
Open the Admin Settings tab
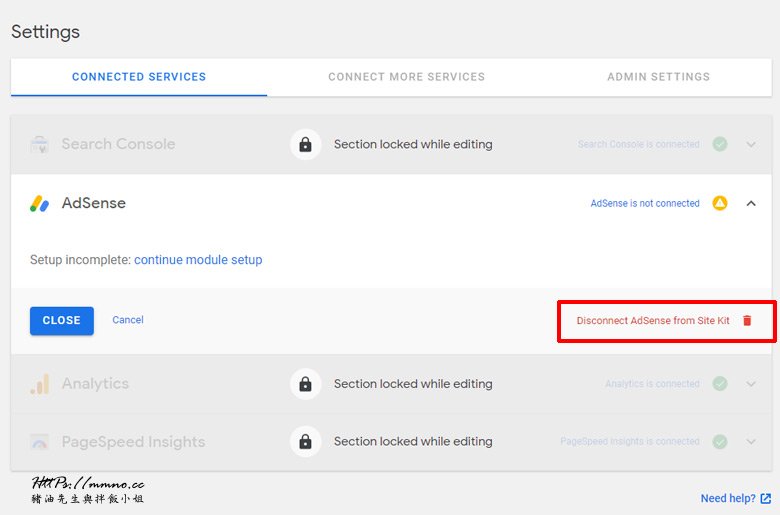tap(658, 77)
